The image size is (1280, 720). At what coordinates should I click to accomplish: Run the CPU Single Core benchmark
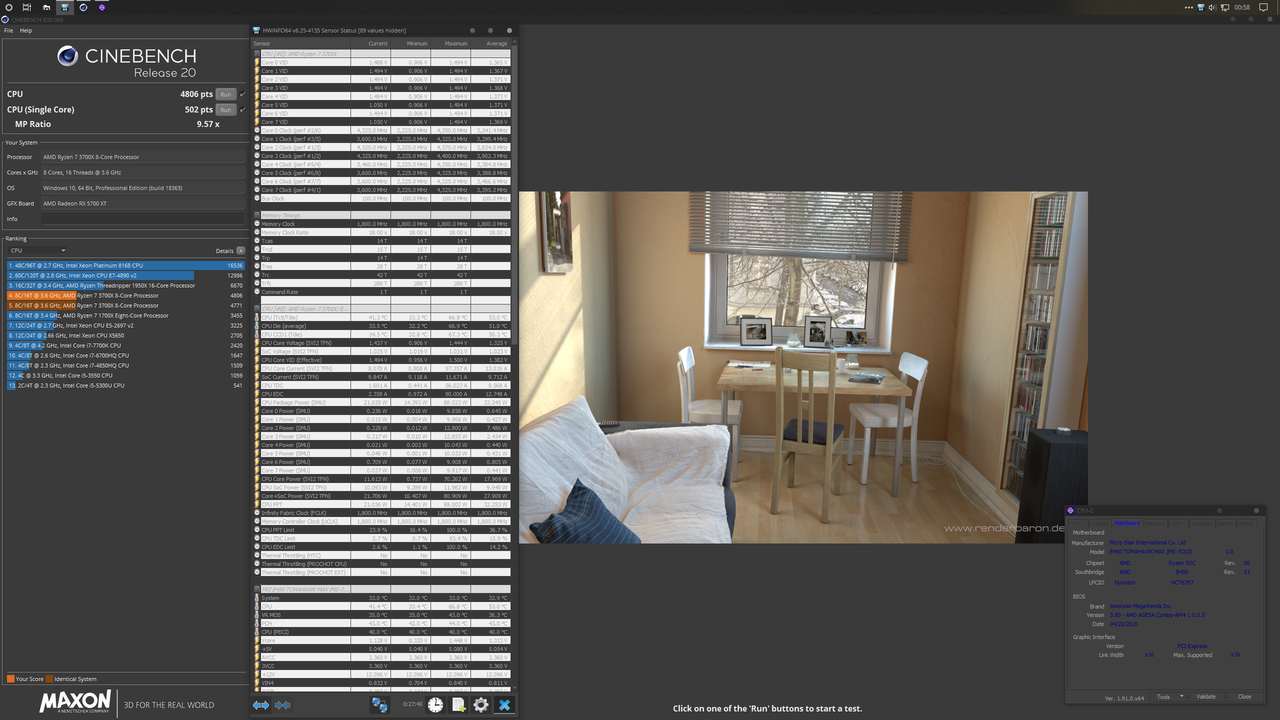(x=226, y=110)
